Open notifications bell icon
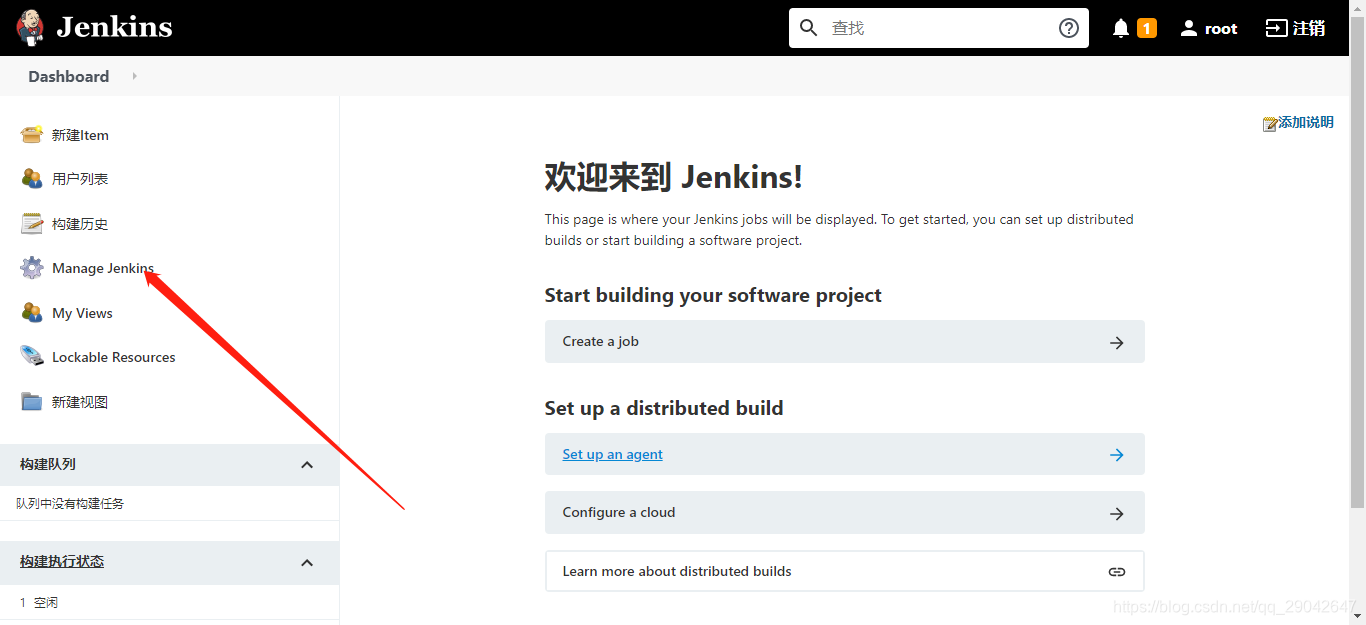The height and width of the screenshot is (625, 1366). pyautogui.click(x=1121, y=28)
